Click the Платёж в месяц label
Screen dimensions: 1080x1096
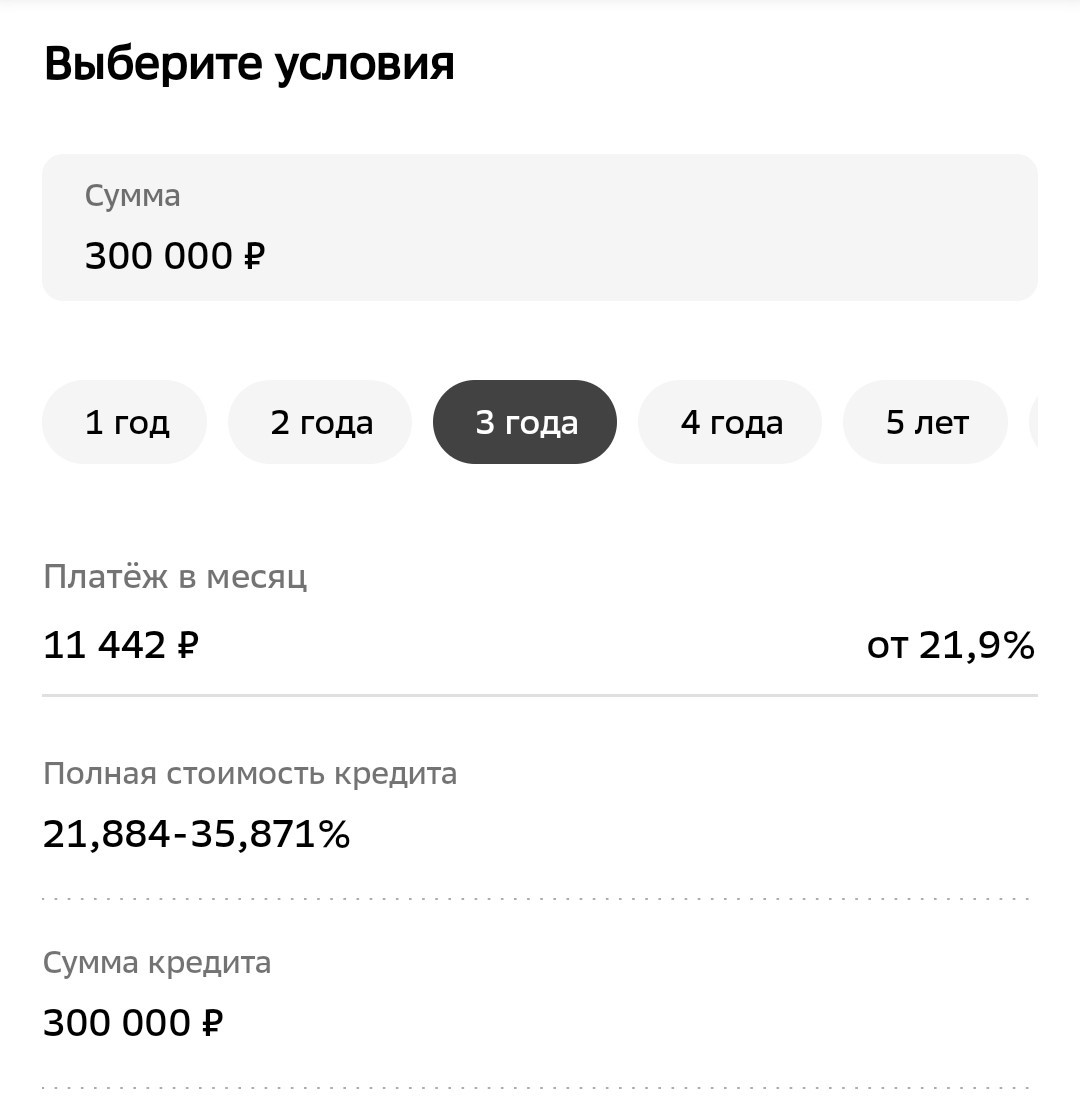point(175,577)
